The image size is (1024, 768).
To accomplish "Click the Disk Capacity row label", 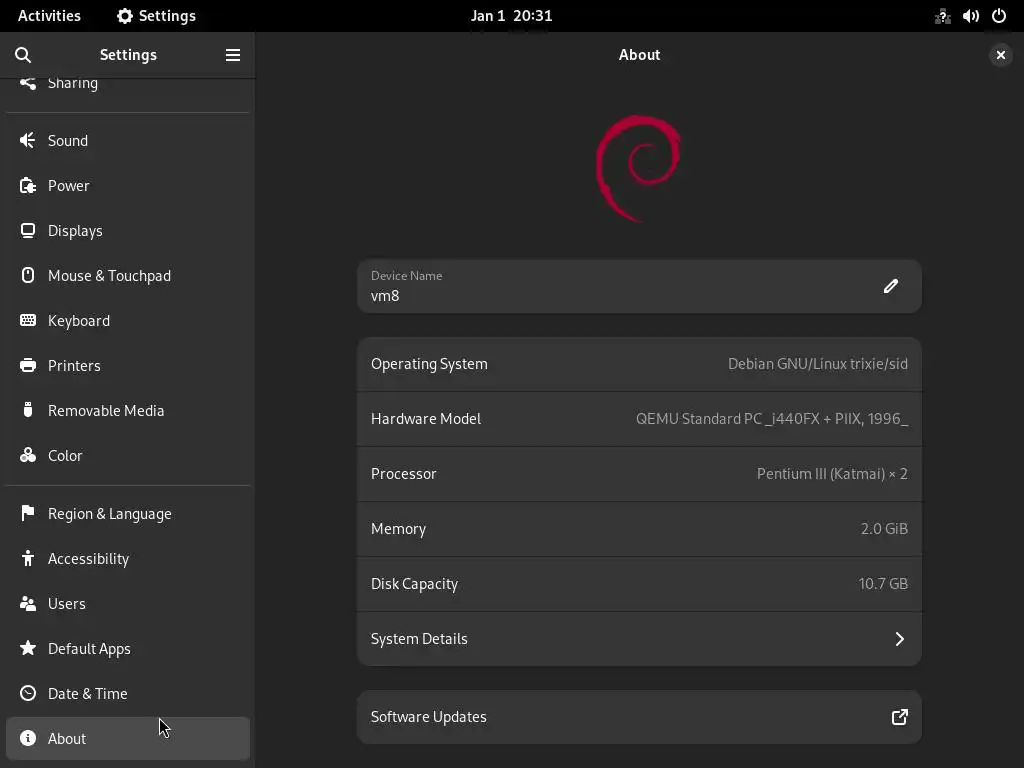I will 414,584.
